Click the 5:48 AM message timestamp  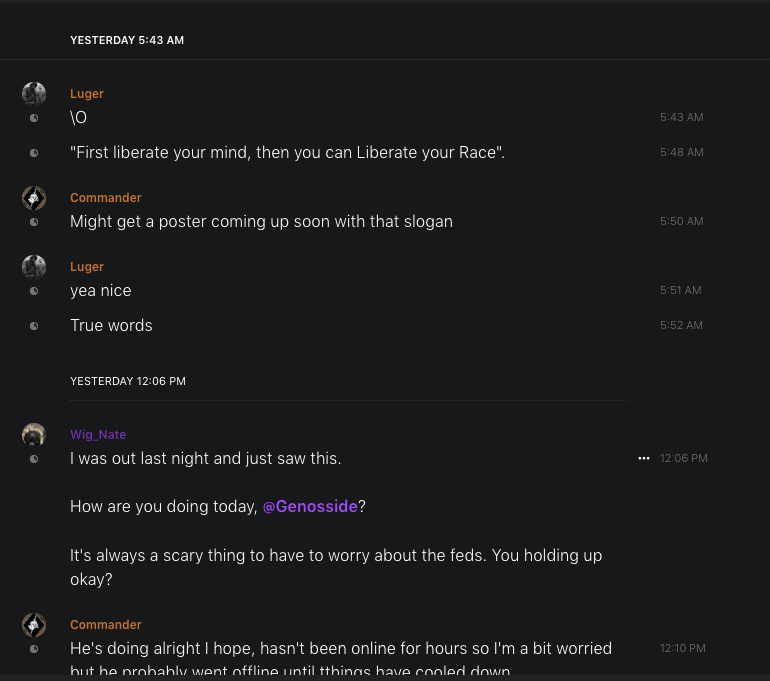coord(681,153)
